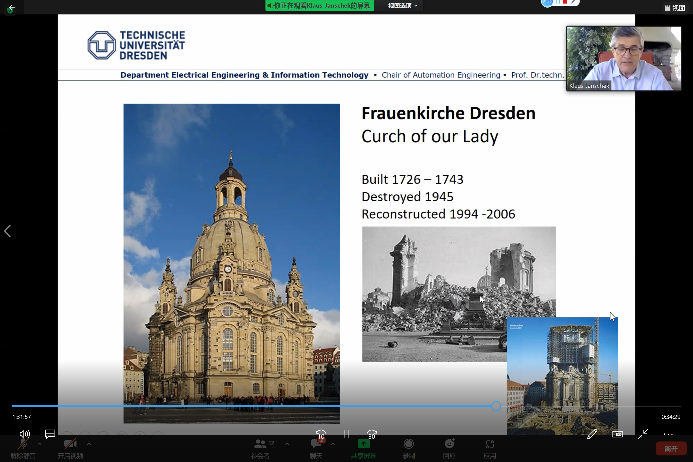Screen dimensions: 693x462
Task: Click the video progress bar handle
Action: click(x=496, y=406)
